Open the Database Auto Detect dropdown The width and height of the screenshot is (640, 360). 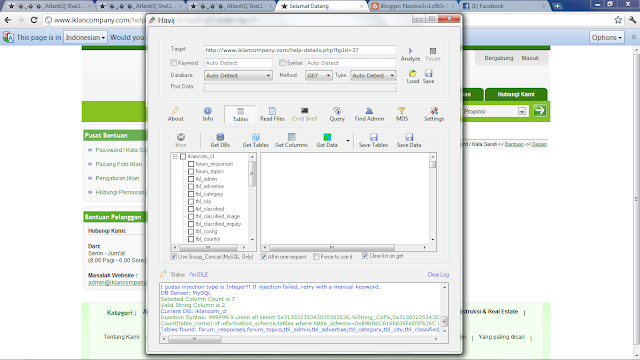tap(238, 76)
